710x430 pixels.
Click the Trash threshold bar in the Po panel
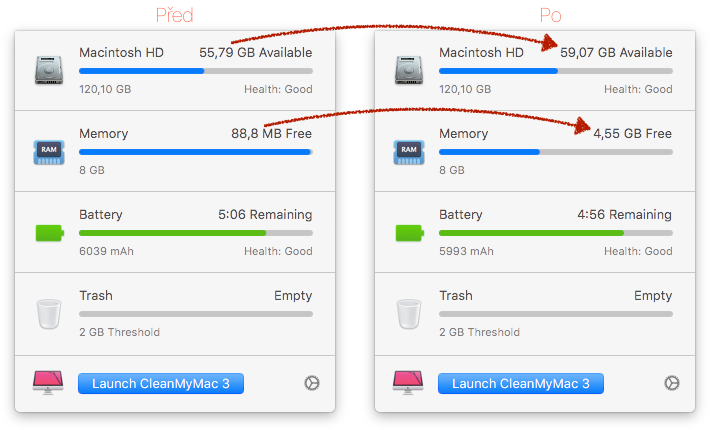coord(555,314)
